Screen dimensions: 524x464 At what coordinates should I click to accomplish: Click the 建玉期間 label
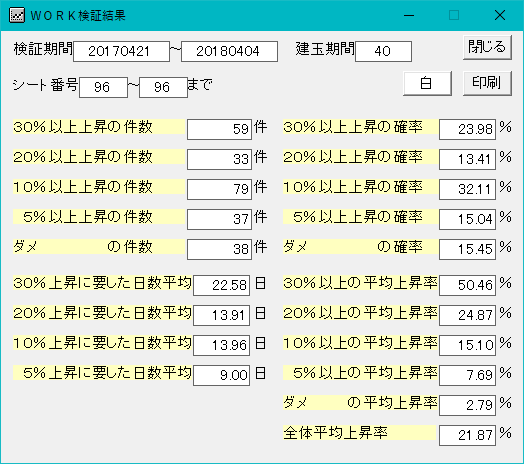point(325,49)
